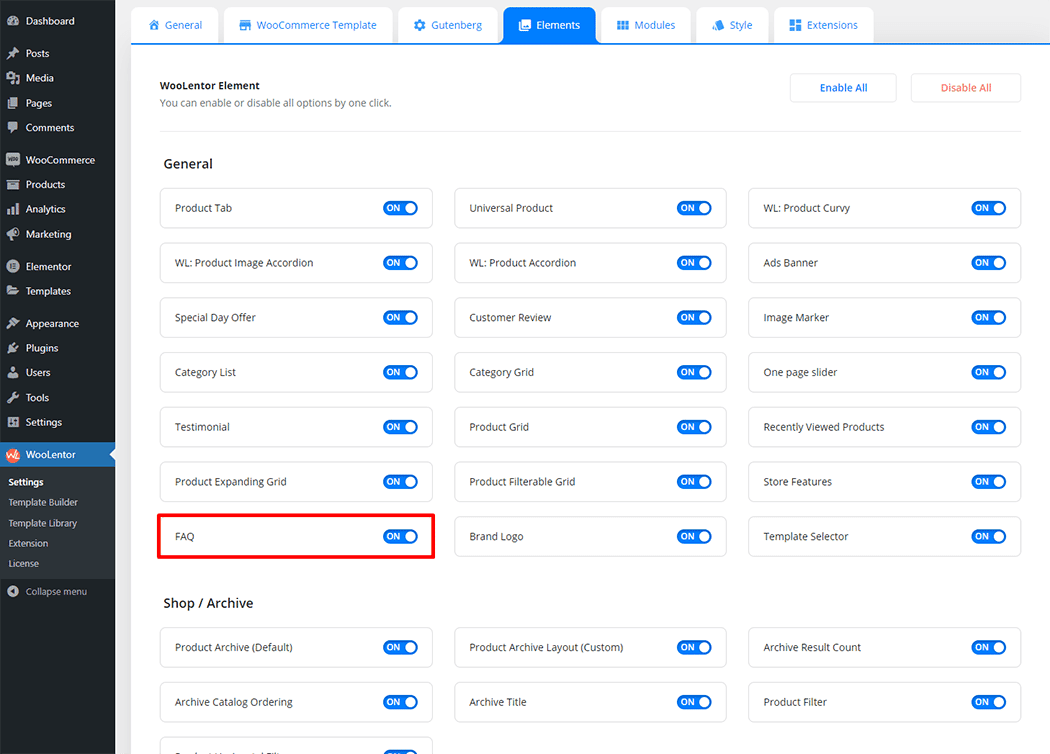1050x754 pixels.
Task: Collapse the admin sidebar menu
Action: [47, 592]
